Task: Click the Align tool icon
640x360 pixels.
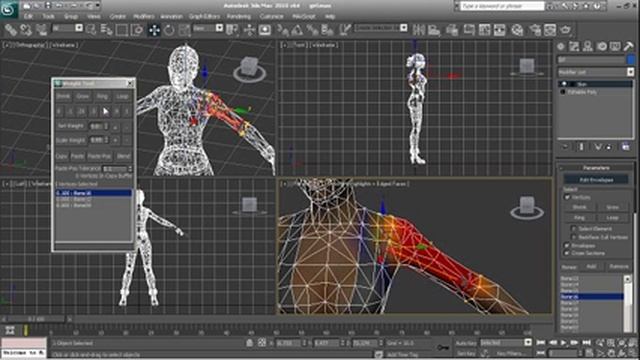Action: [x=434, y=29]
